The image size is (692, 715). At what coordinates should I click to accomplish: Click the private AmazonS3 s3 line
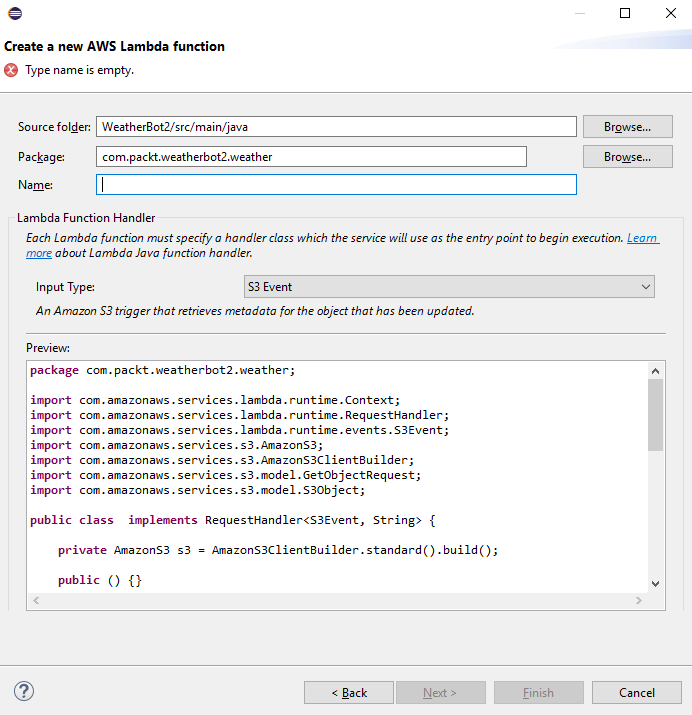coord(278,550)
